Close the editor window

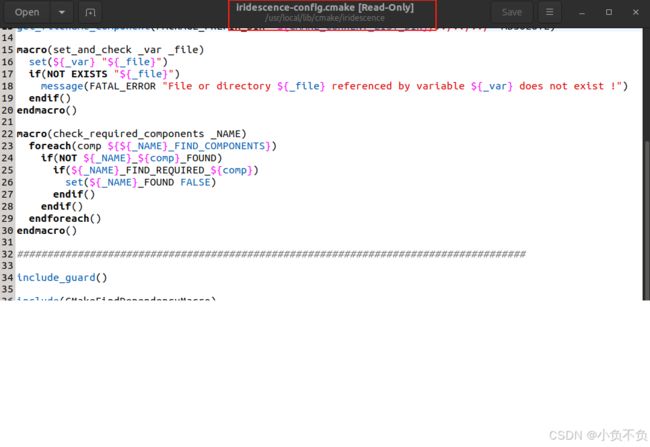pos(635,12)
